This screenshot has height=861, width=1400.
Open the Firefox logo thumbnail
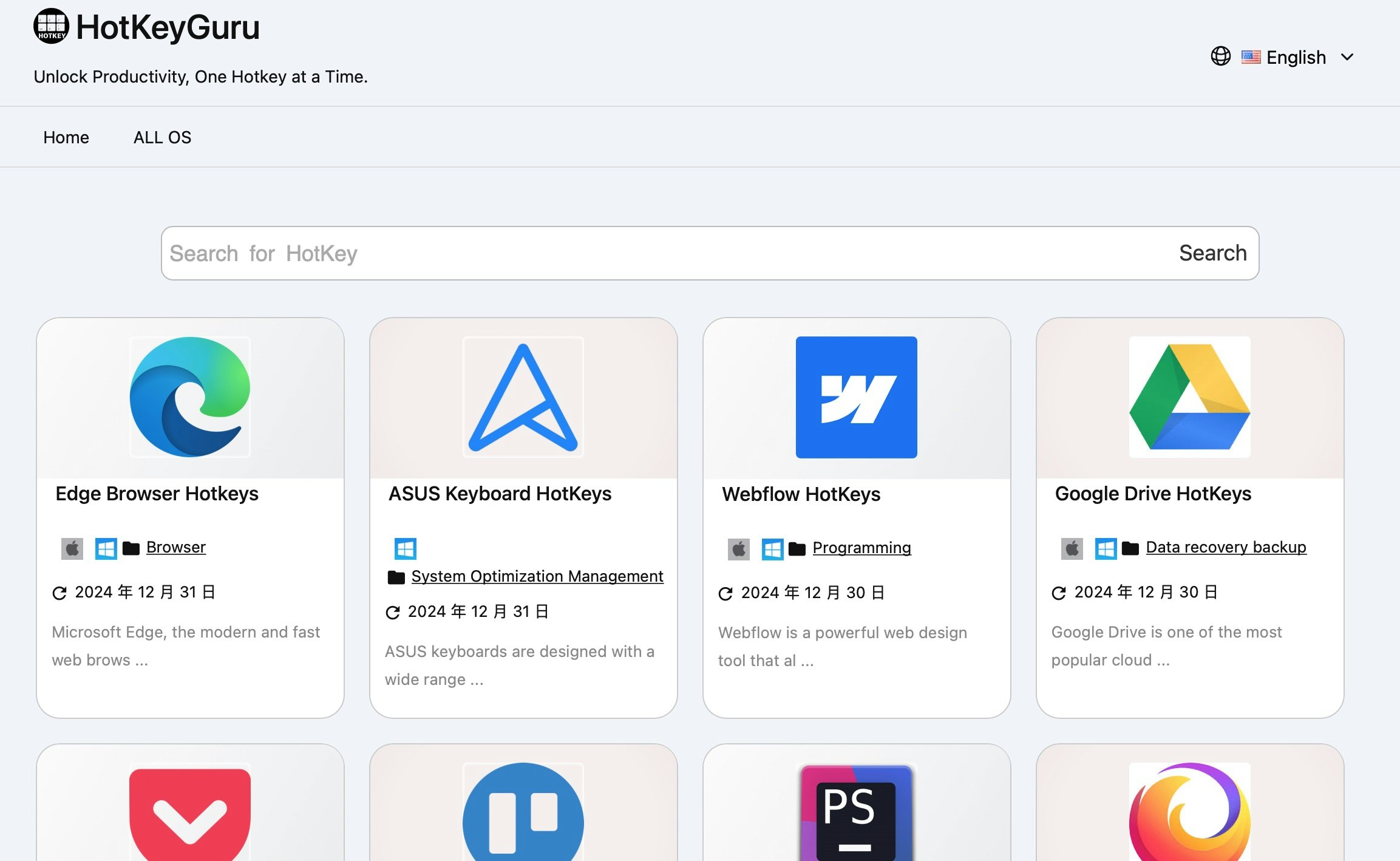pyautogui.click(x=1190, y=812)
